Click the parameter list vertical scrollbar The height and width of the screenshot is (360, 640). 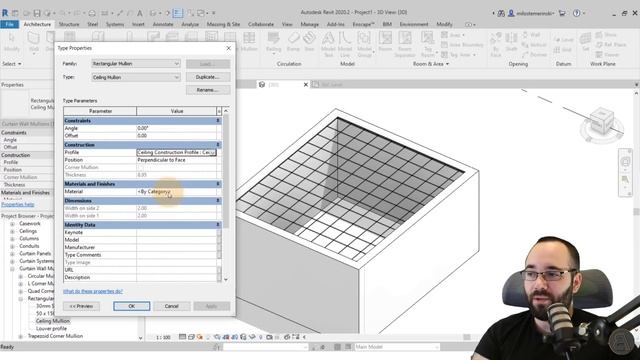tap(226, 195)
